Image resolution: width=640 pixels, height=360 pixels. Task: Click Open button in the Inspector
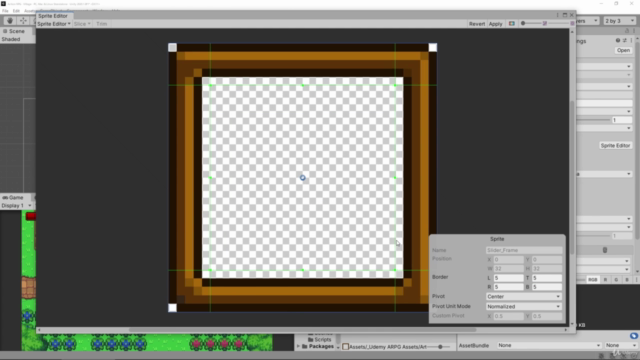(x=623, y=50)
